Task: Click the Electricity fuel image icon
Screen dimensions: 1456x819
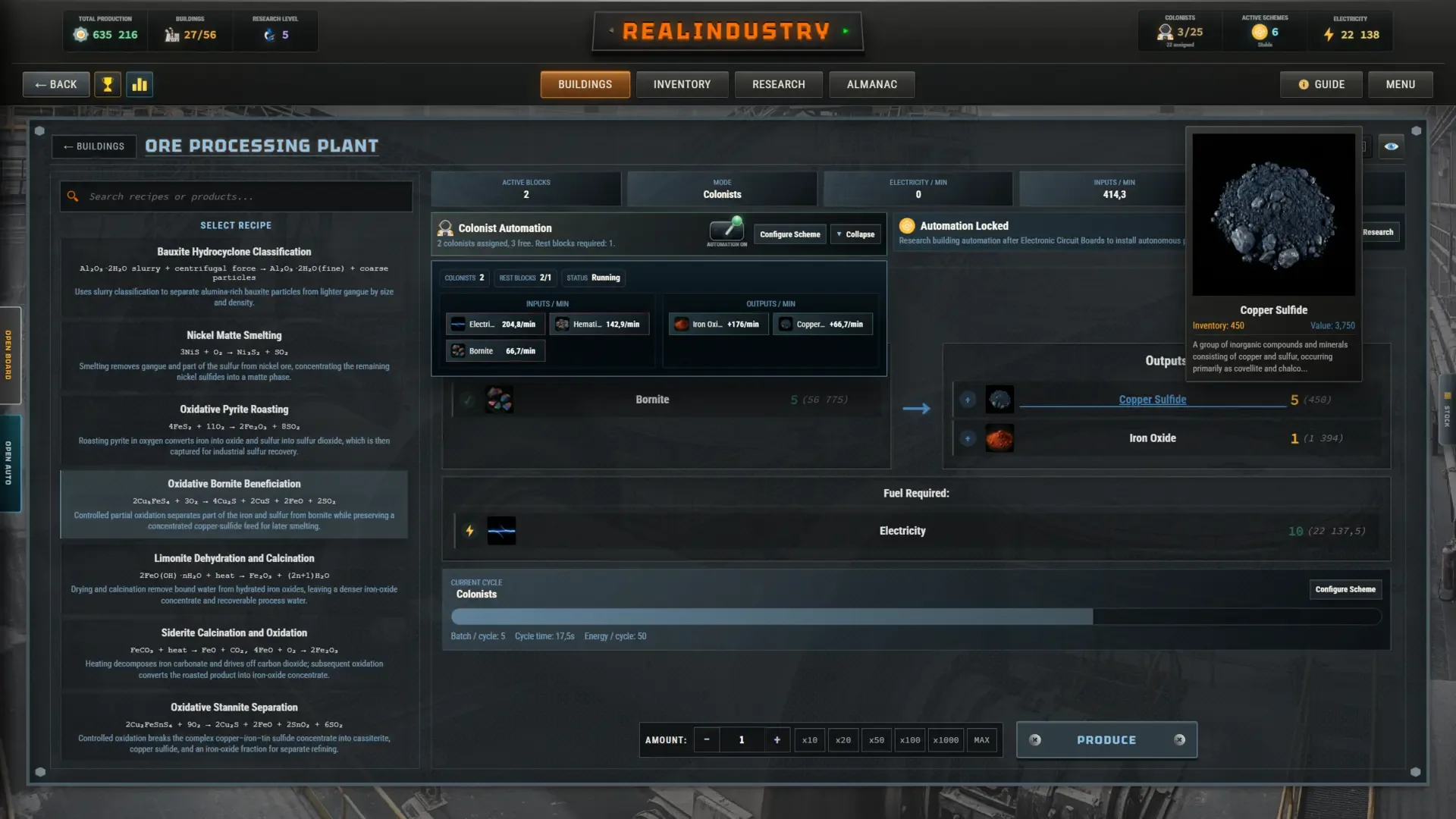Action: tap(501, 531)
